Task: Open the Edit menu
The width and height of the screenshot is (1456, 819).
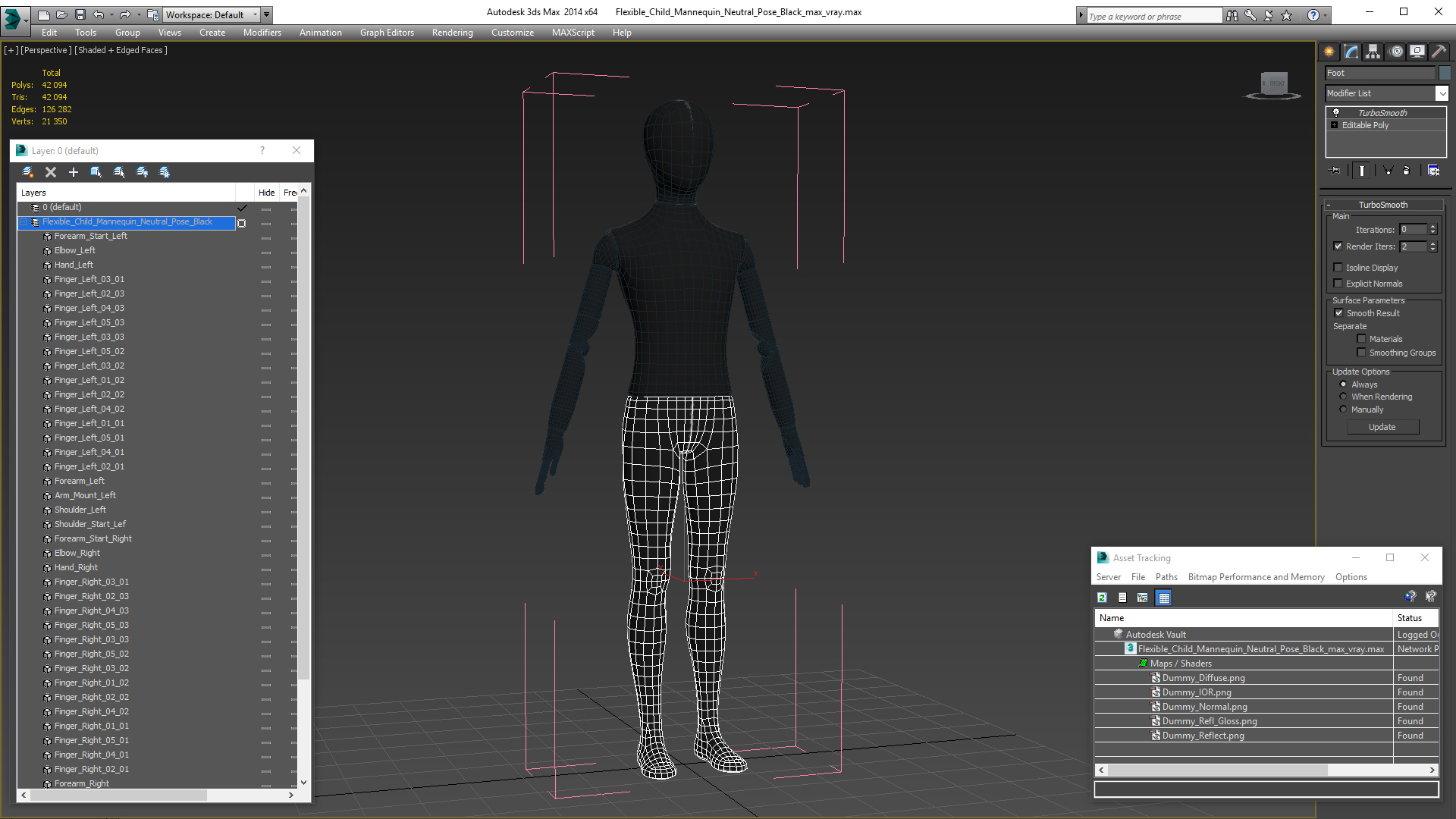Action: (49, 33)
